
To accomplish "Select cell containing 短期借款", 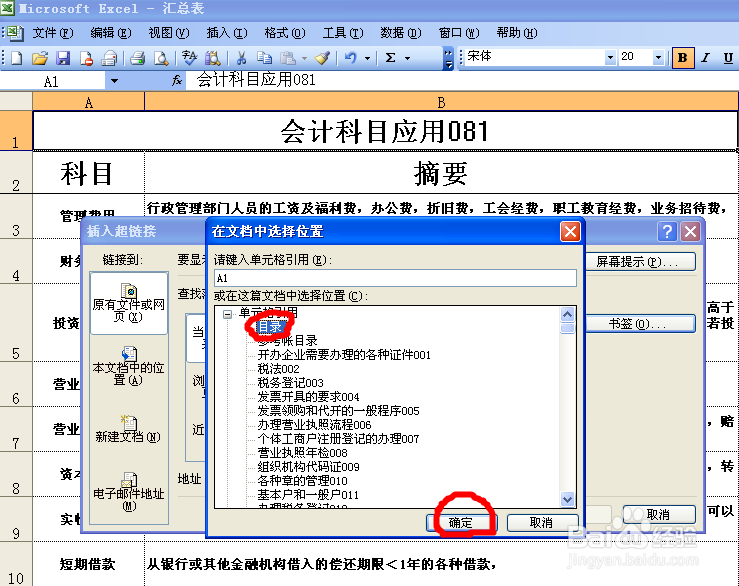I will point(88,564).
